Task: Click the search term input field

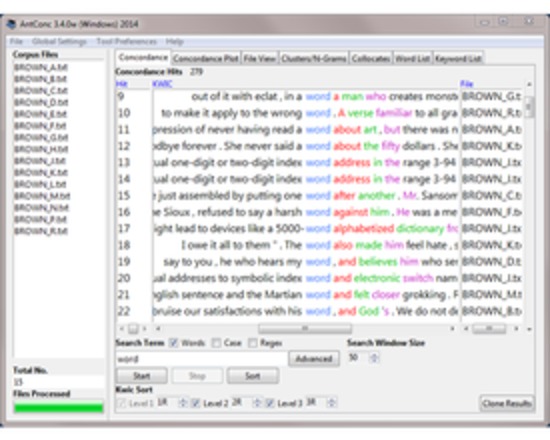Action: pyautogui.click(x=201, y=359)
